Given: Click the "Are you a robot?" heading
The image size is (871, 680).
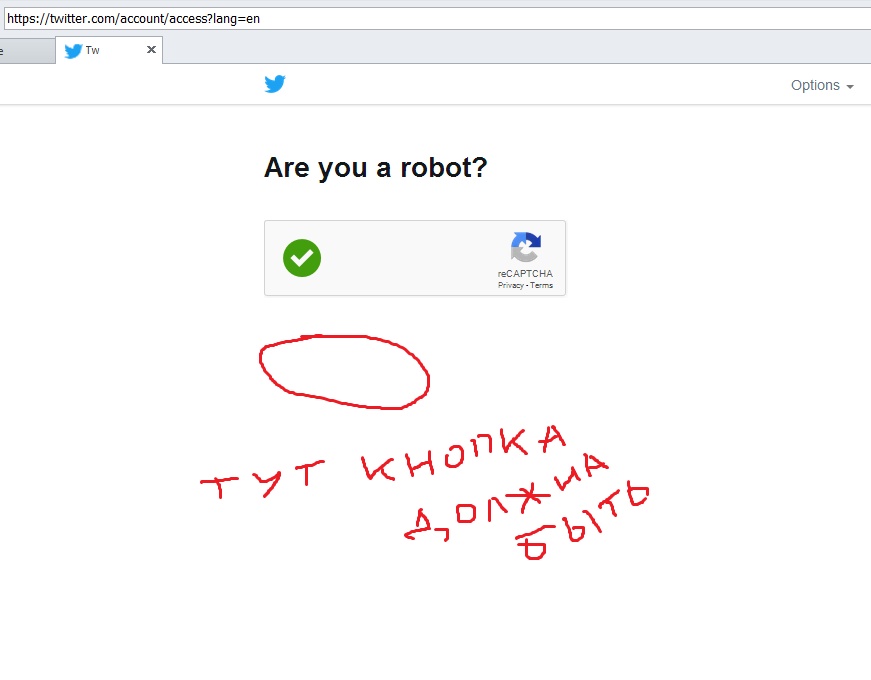Looking at the screenshot, I should [376, 168].
